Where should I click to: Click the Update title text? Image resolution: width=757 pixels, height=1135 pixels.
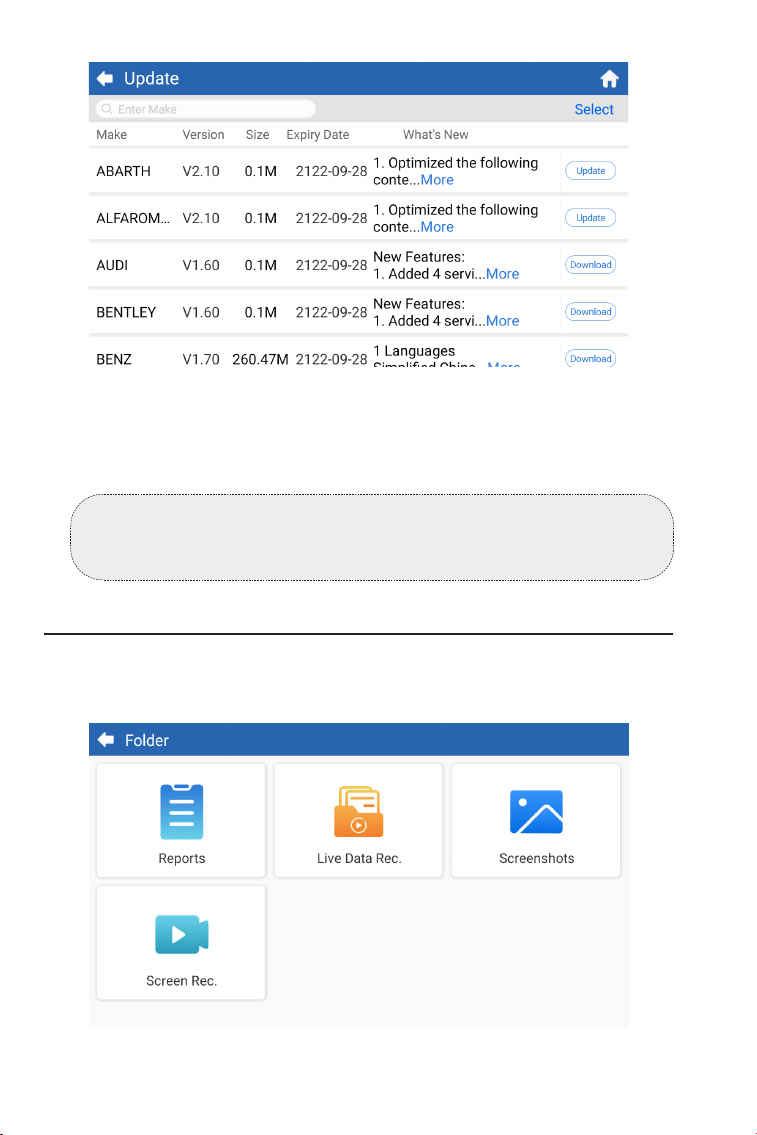coord(151,78)
